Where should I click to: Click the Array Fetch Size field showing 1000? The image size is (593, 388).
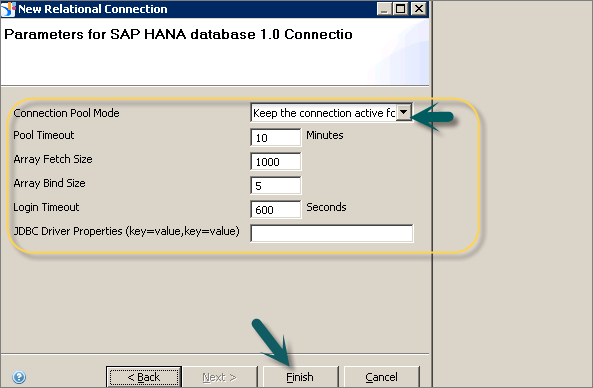click(x=276, y=161)
